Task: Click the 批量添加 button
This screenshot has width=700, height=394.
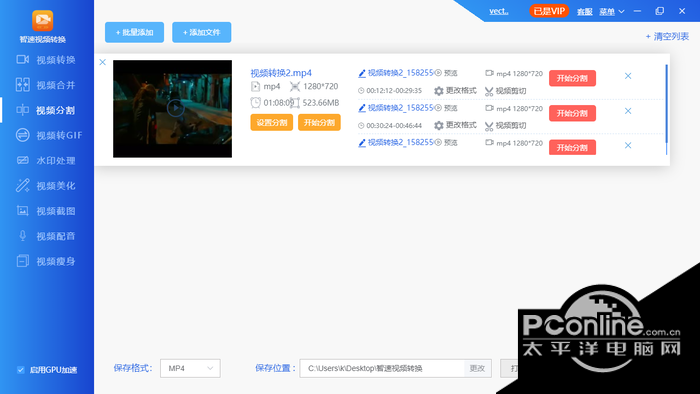Action: (x=134, y=32)
